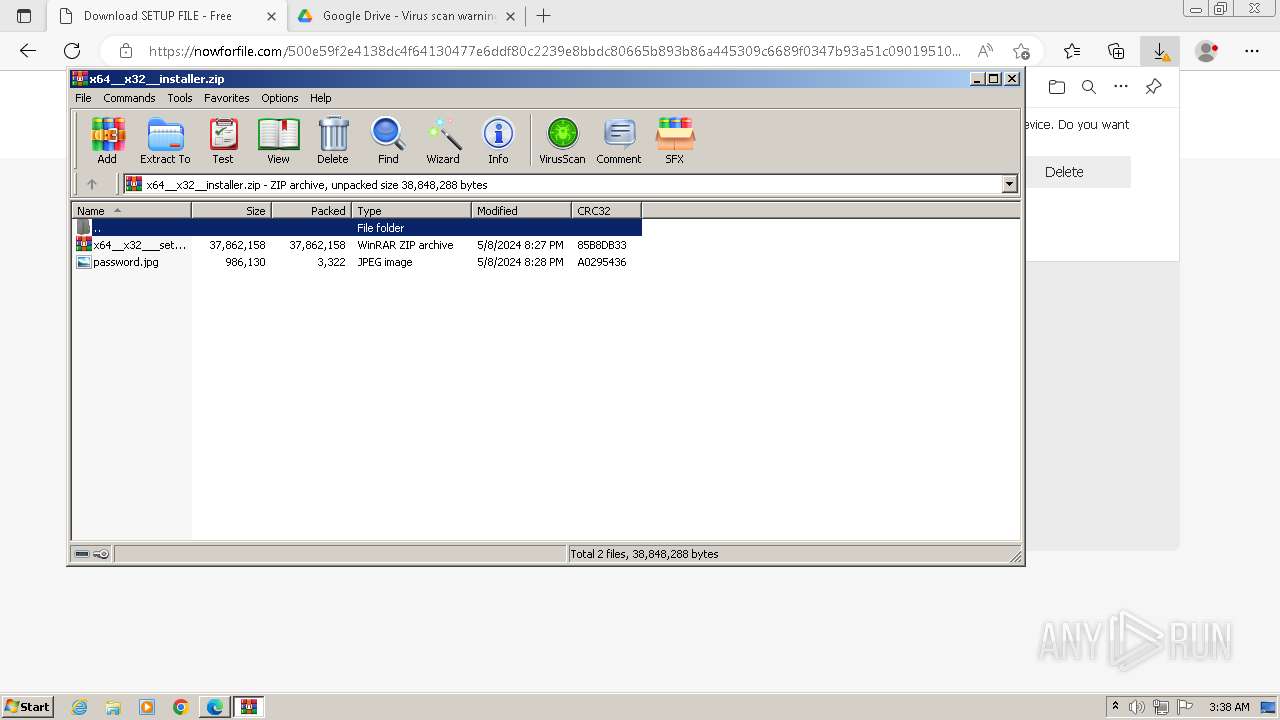Open the File menu in WinRAR
The width and height of the screenshot is (1280, 720).
(x=83, y=98)
